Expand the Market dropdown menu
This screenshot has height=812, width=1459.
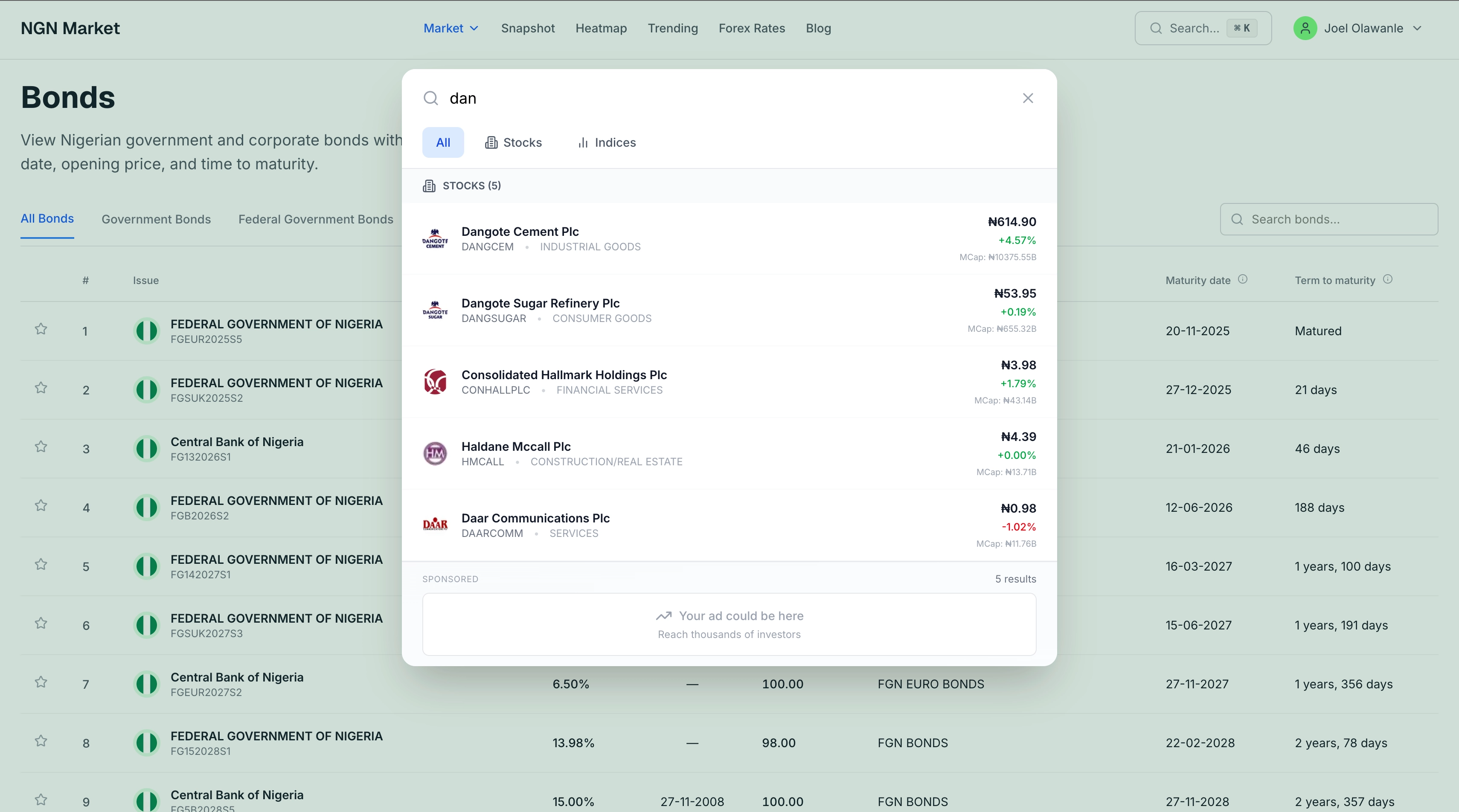(451, 28)
